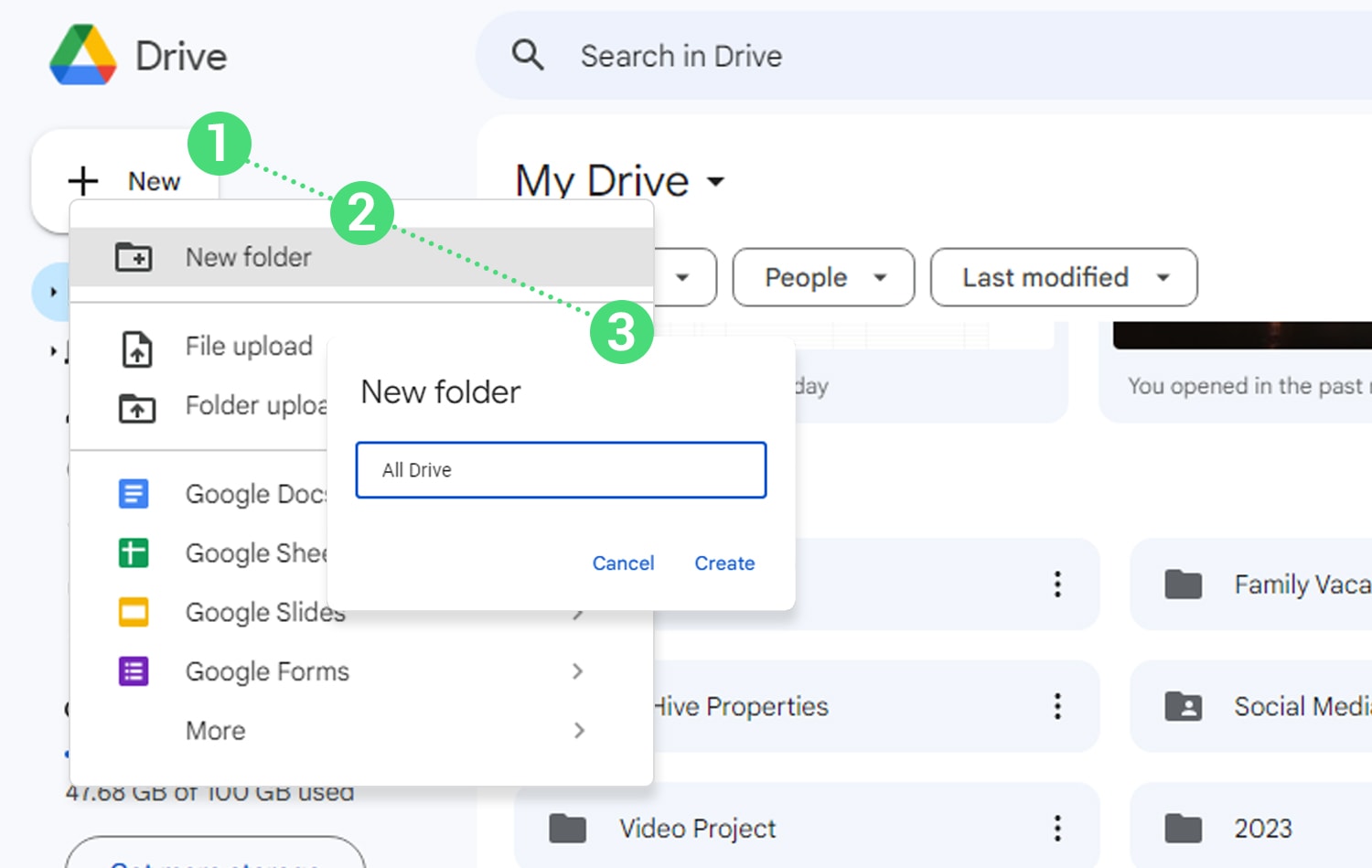Click the search magnifier icon
Image resolution: width=1372 pixels, height=868 pixels.
pos(528,56)
